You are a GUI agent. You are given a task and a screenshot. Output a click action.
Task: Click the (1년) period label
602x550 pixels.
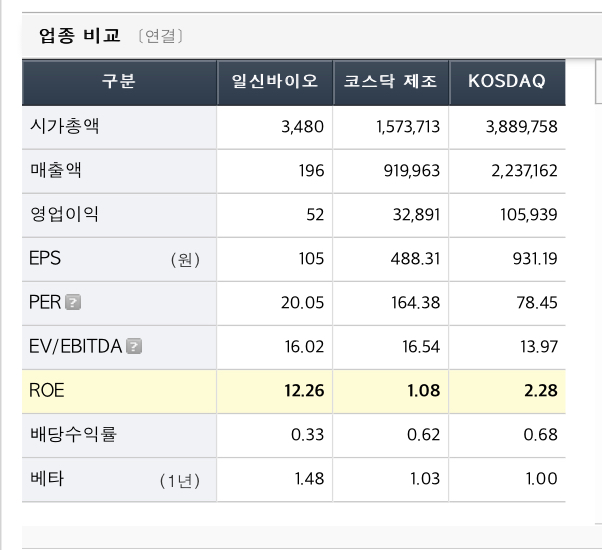[180, 481]
